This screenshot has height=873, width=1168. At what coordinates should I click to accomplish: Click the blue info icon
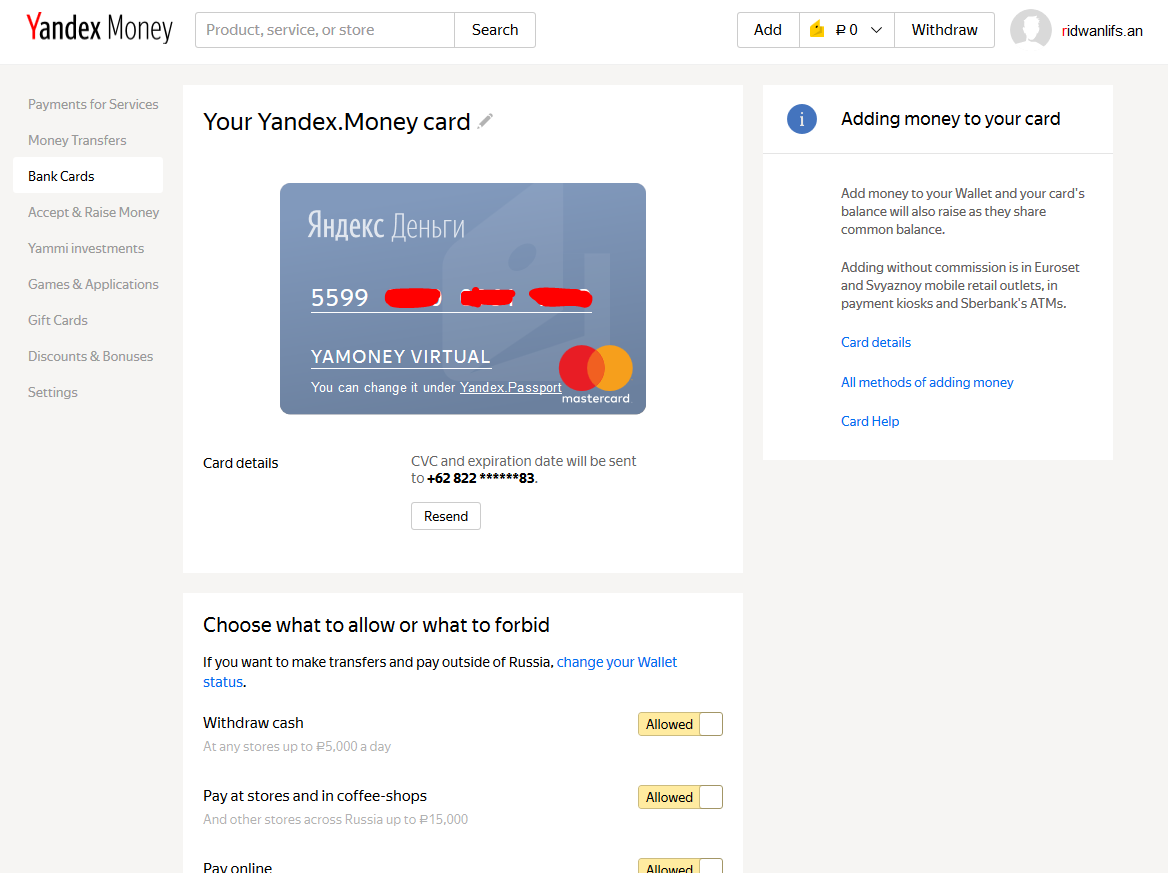pos(801,119)
